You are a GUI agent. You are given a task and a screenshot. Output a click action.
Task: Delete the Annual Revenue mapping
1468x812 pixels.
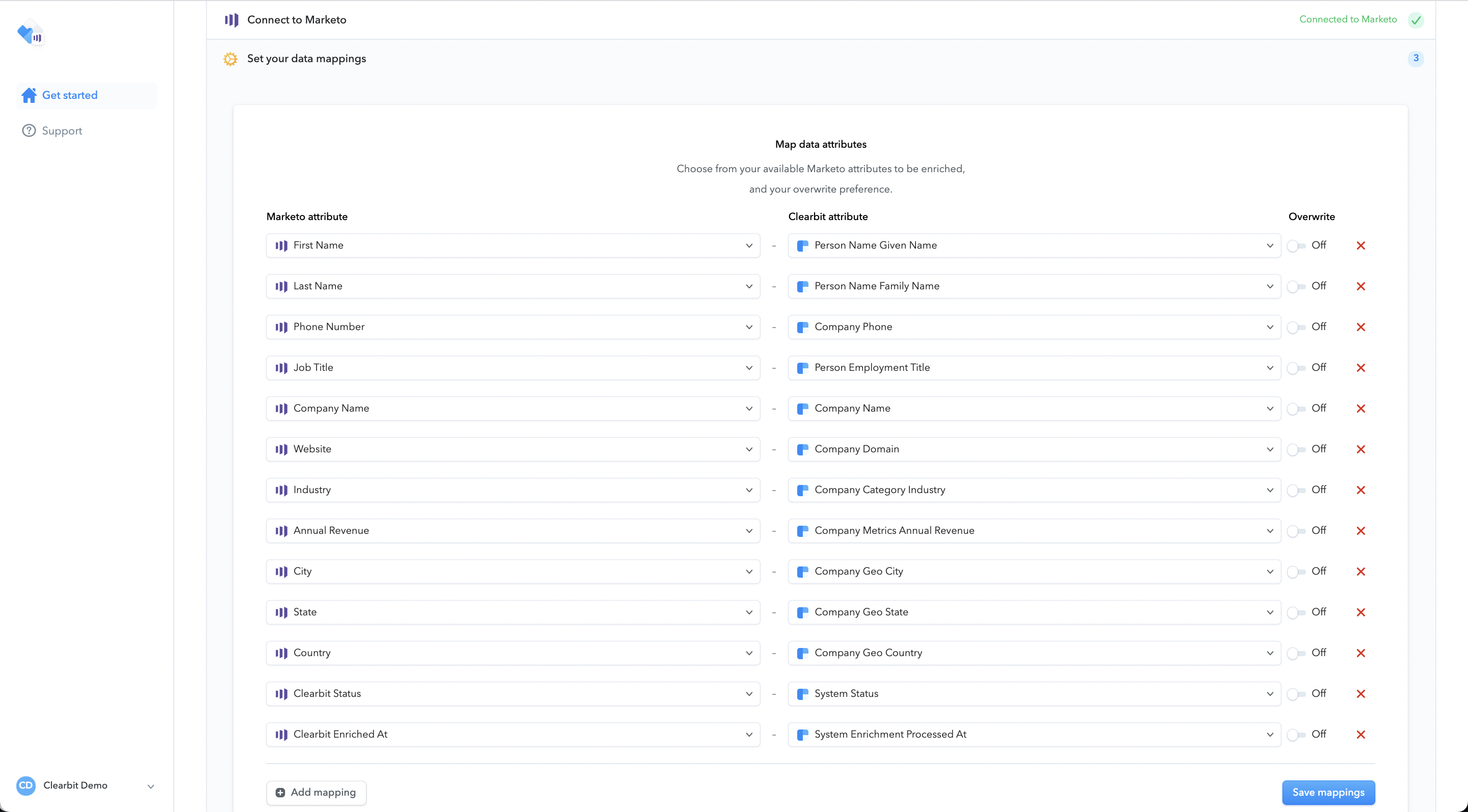pyautogui.click(x=1361, y=531)
